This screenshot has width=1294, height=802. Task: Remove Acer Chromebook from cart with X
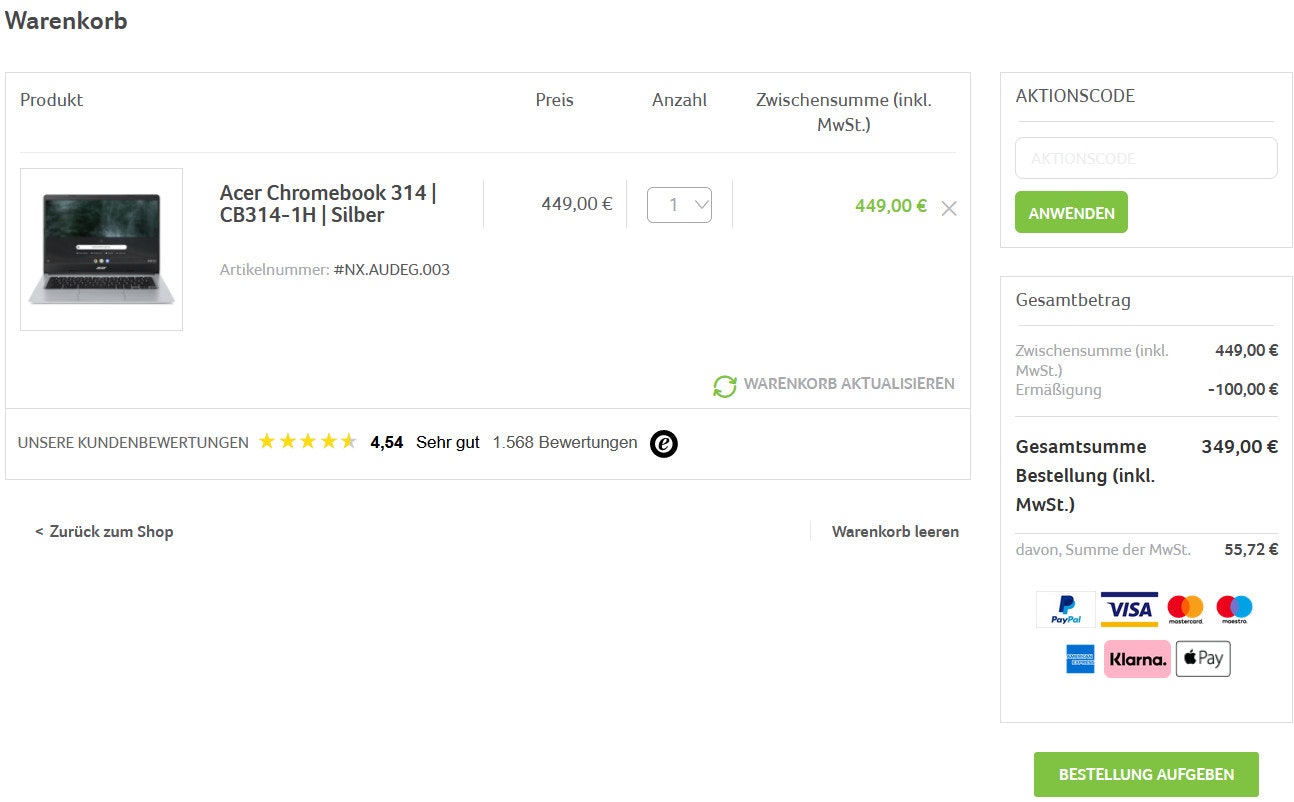click(949, 208)
